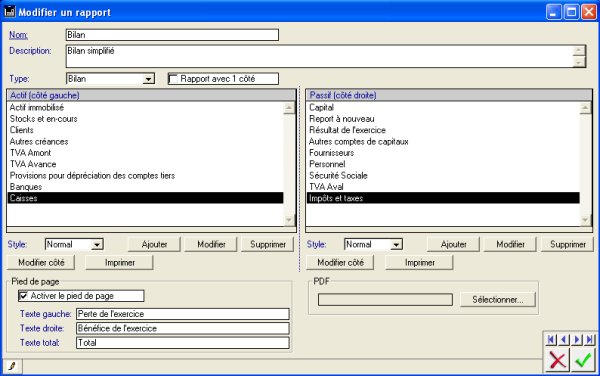Click the Nom link label
This screenshot has width=600, height=376.
(x=18, y=35)
